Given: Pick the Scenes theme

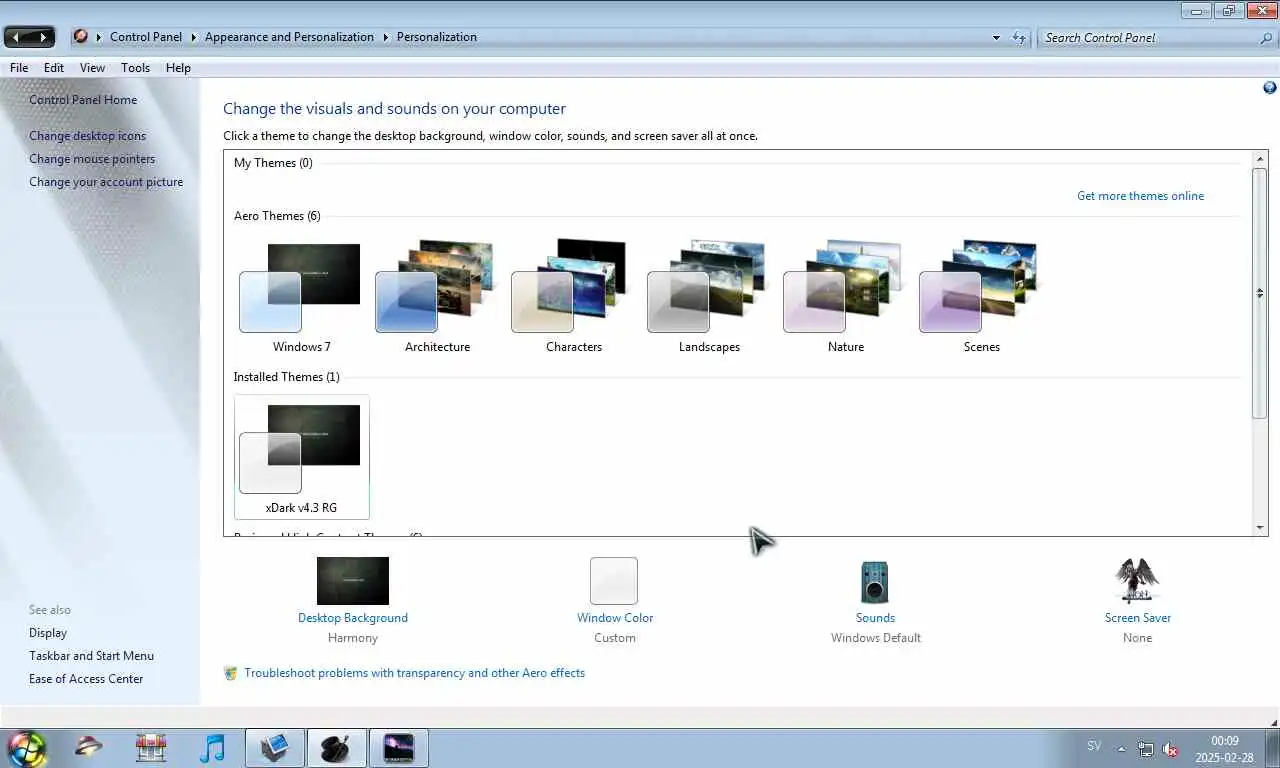Looking at the screenshot, I should [981, 297].
